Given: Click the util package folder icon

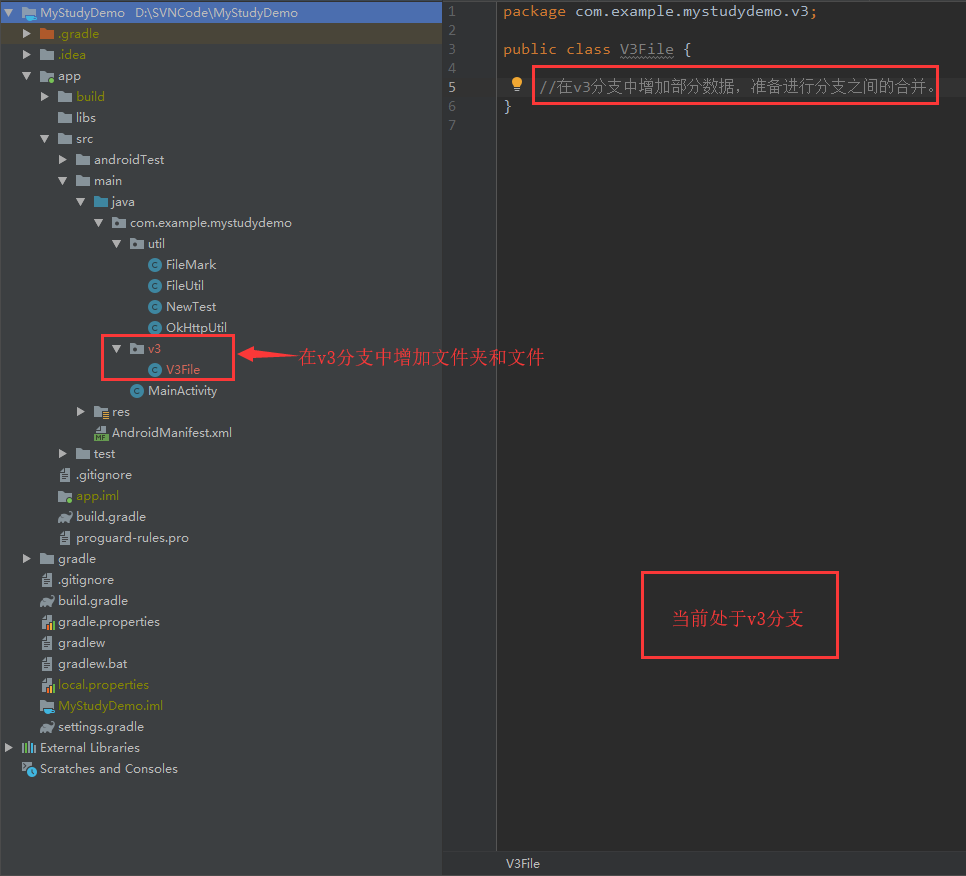Looking at the screenshot, I should click(x=137, y=244).
